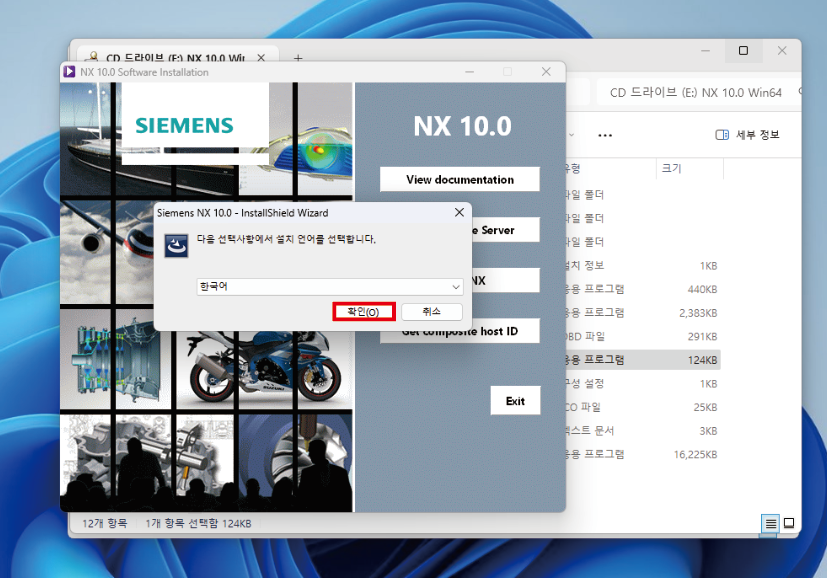Select the 3KB text document row

click(x=643, y=431)
